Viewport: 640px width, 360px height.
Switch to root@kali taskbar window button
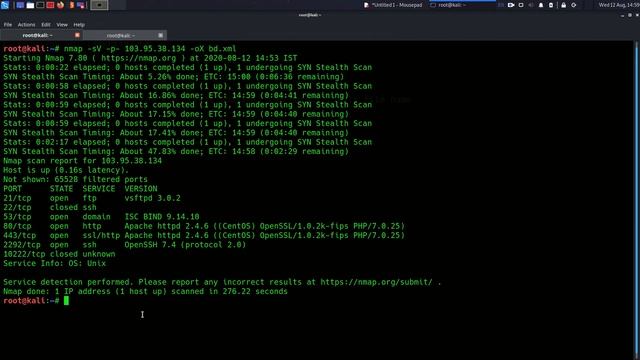point(462,5)
